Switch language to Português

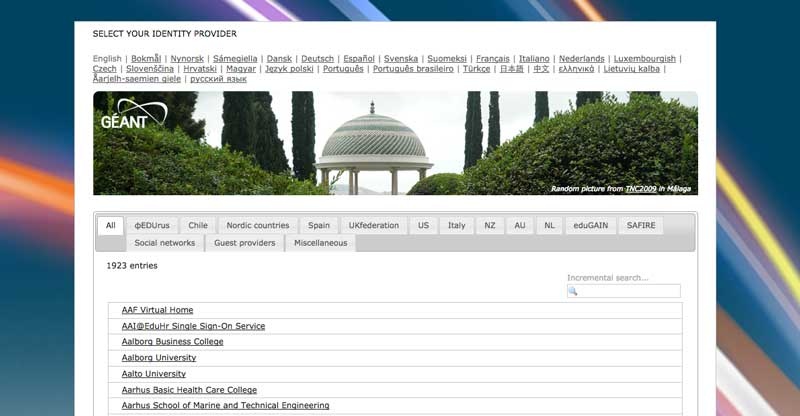click(x=343, y=69)
